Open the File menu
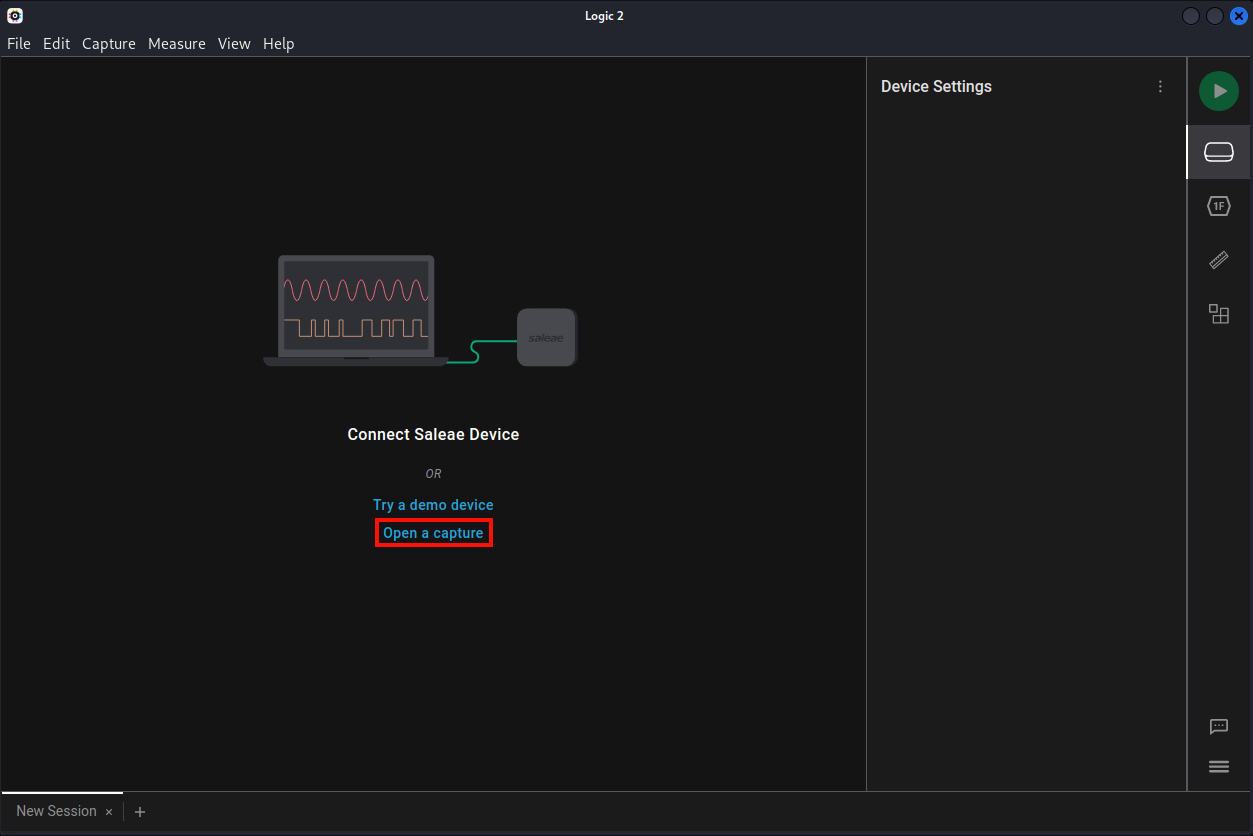This screenshot has width=1253, height=836. pyautogui.click(x=19, y=44)
